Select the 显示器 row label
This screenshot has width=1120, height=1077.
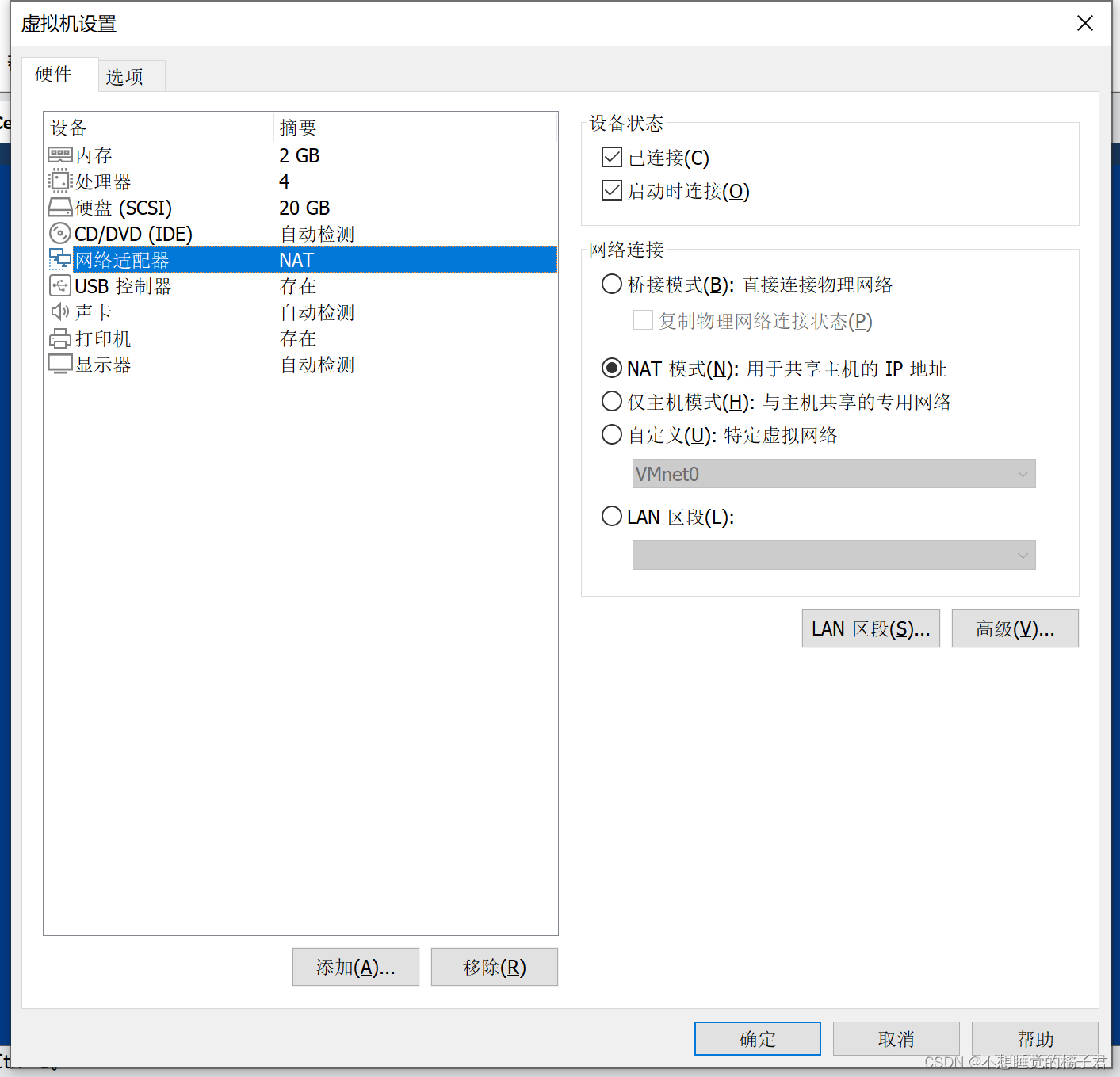pos(103,365)
